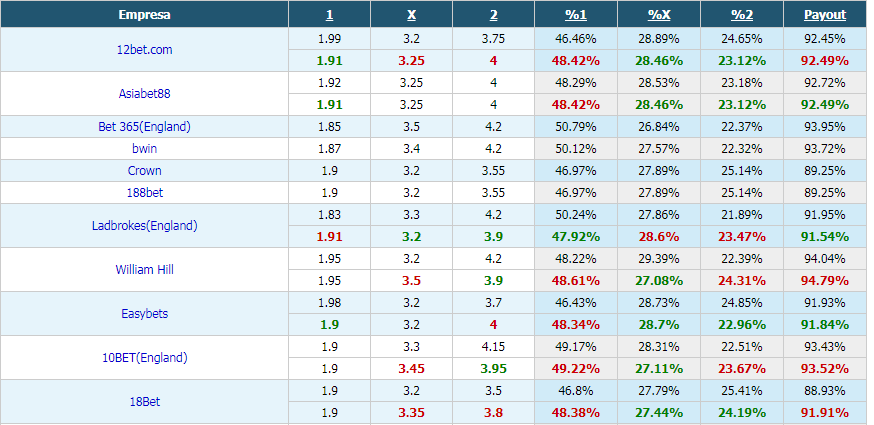
Task: Click 18Bet current payout 91.91%
Action: 825,413
